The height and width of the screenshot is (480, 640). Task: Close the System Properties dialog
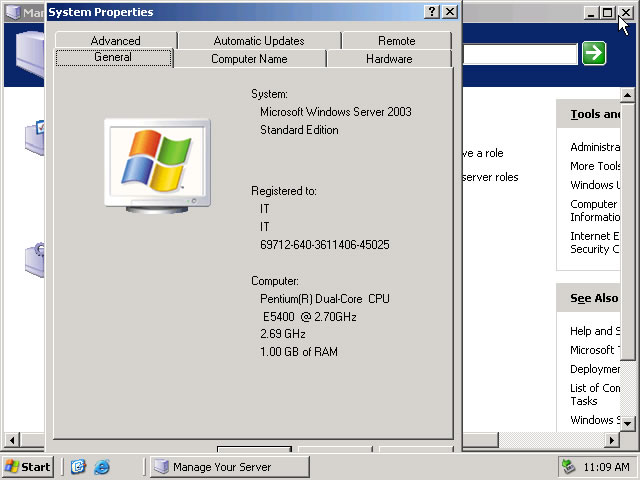click(x=450, y=12)
